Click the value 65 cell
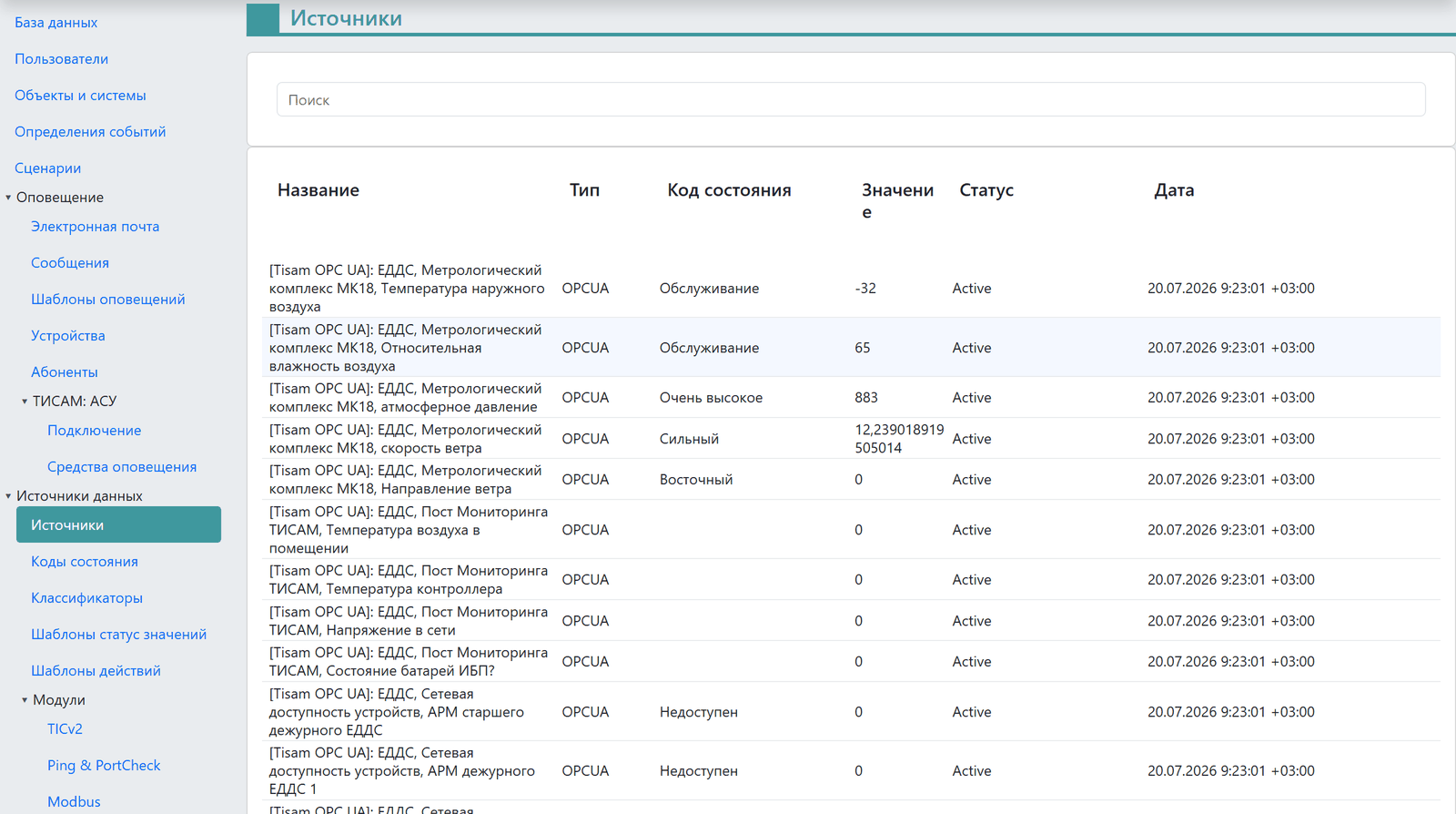The height and width of the screenshot is (814, 1456). click(x=863, y=347)
